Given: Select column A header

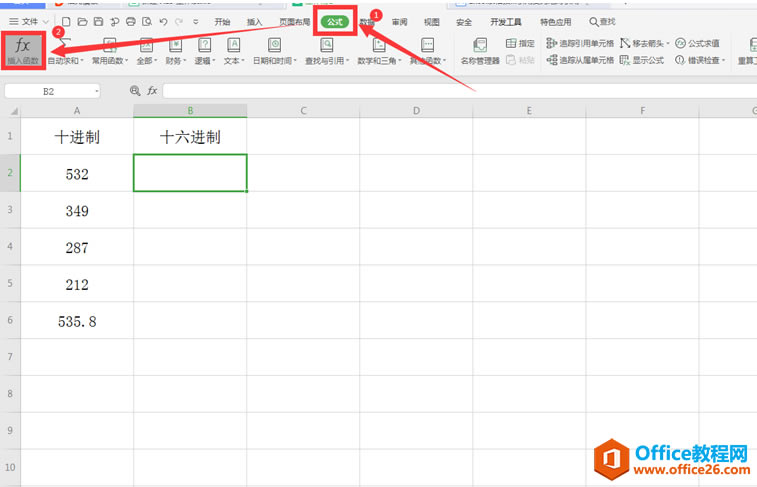Looking at the screenshot, I should point(77,111).
